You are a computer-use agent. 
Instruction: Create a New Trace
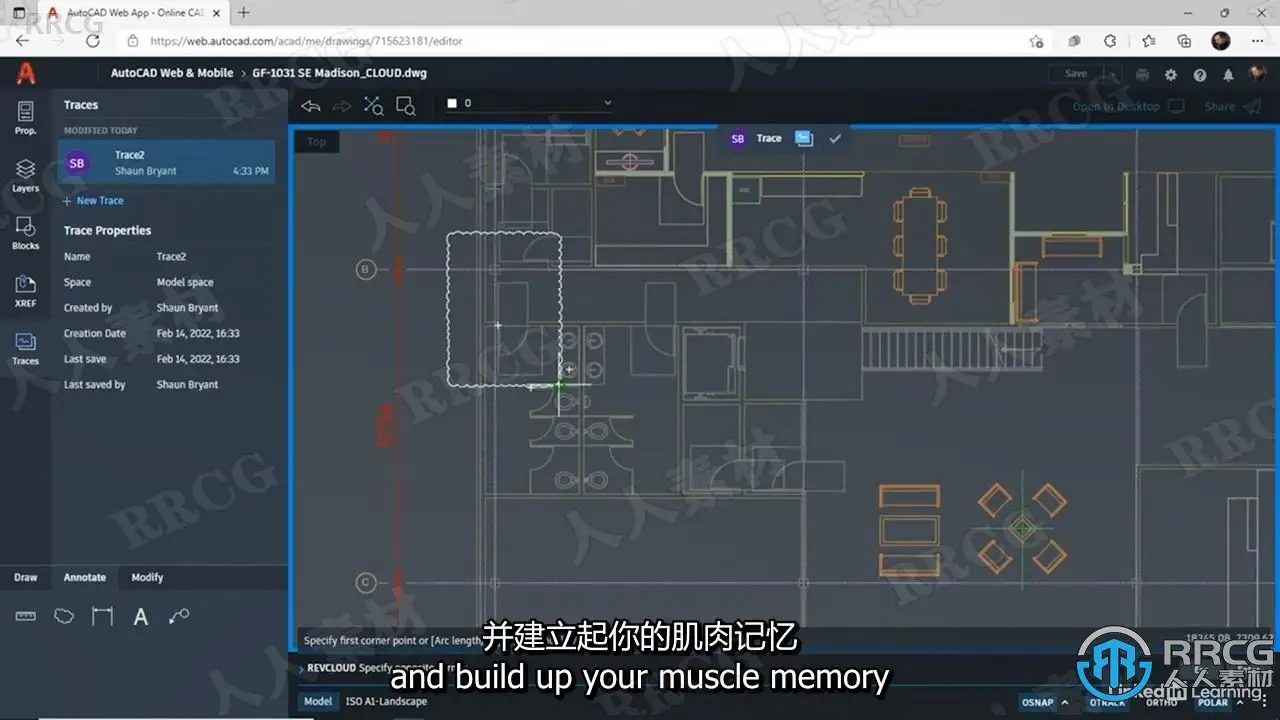(93, 201)
